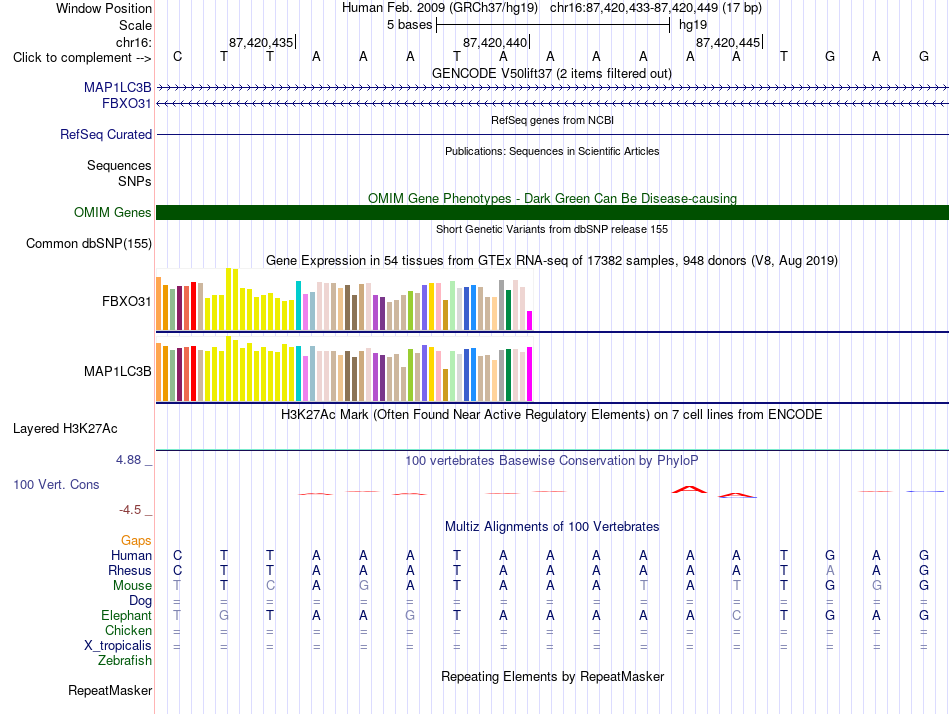950x714 pixels.
Task: Click the RefSeq Curated horizontal gene line
Action: click(553, 135)
